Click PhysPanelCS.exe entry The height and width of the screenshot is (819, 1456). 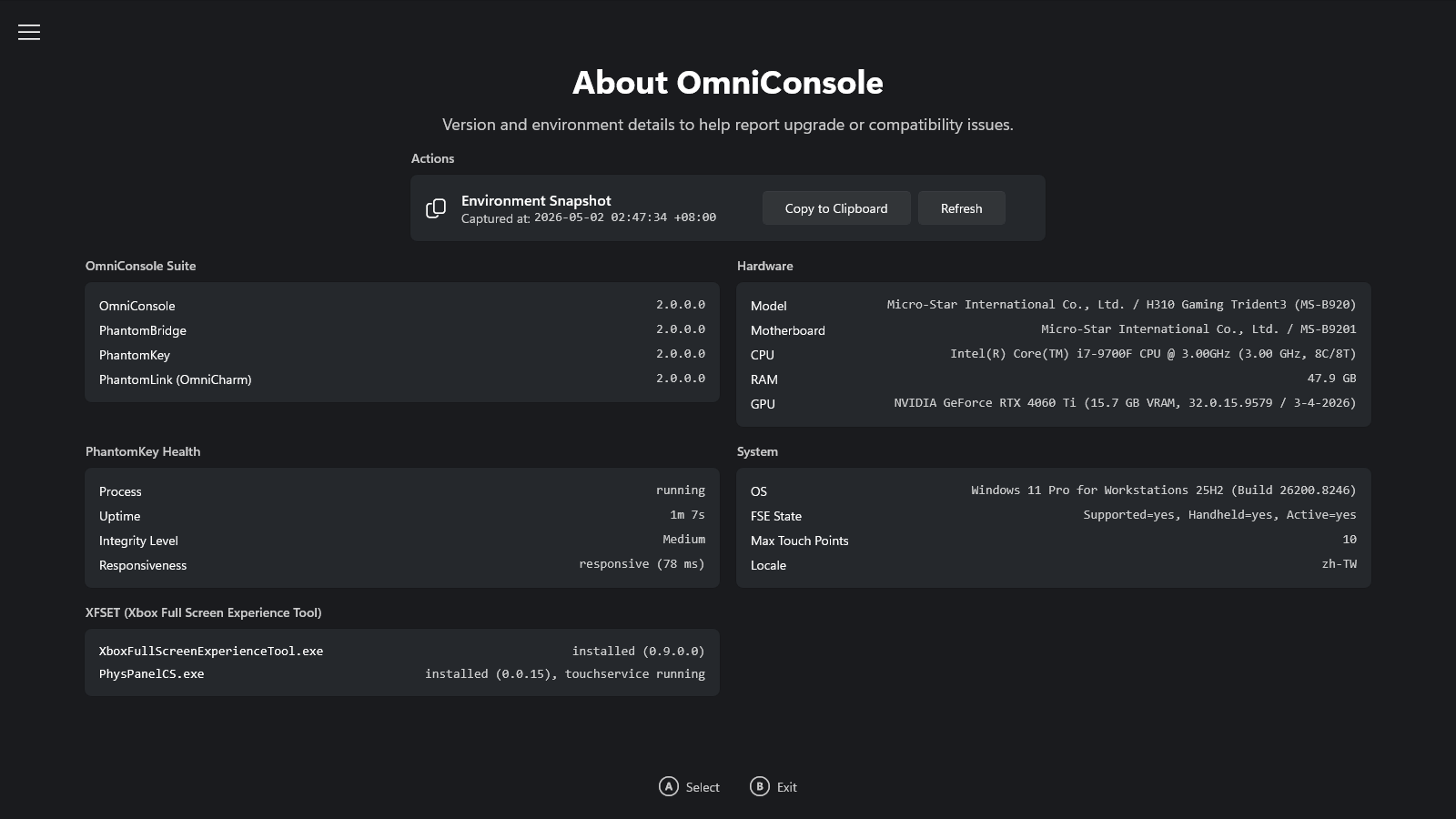pyautogui.click(x=151, y=674)
